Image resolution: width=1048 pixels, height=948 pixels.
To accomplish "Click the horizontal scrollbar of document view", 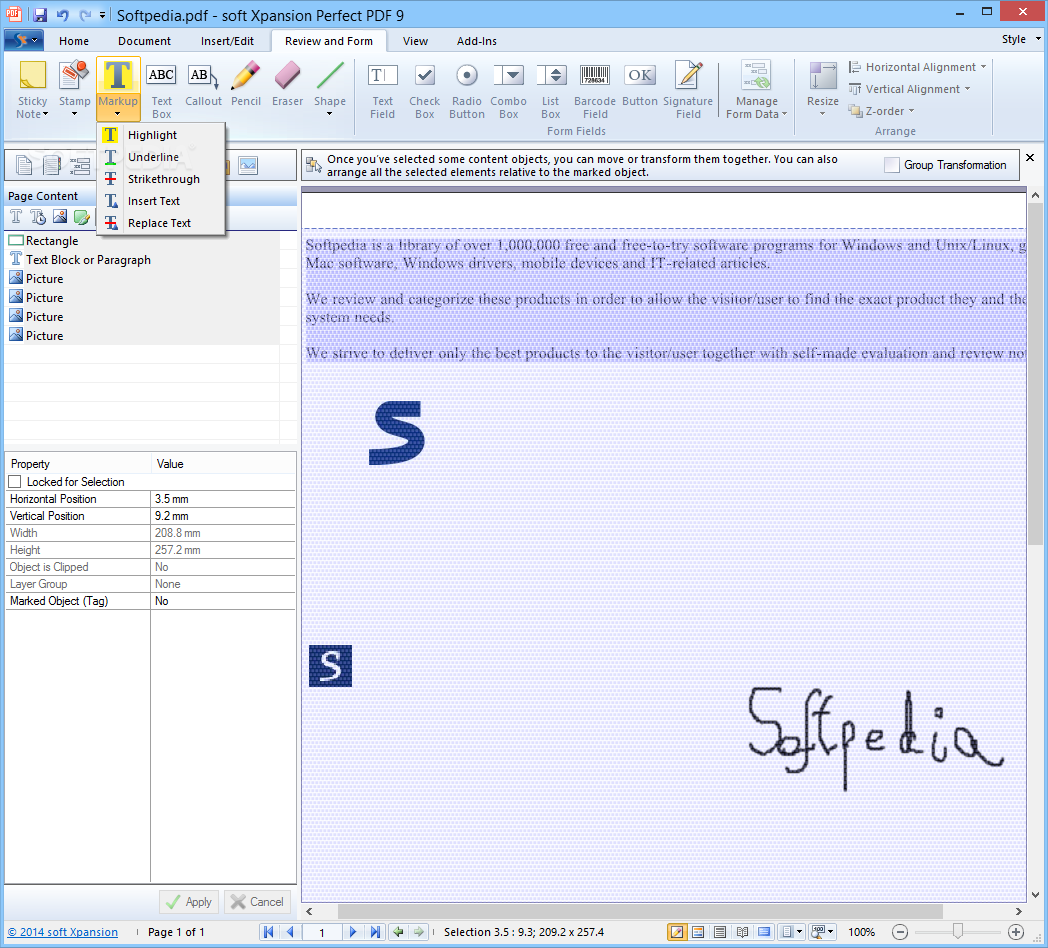I will (x=640, y=911).
